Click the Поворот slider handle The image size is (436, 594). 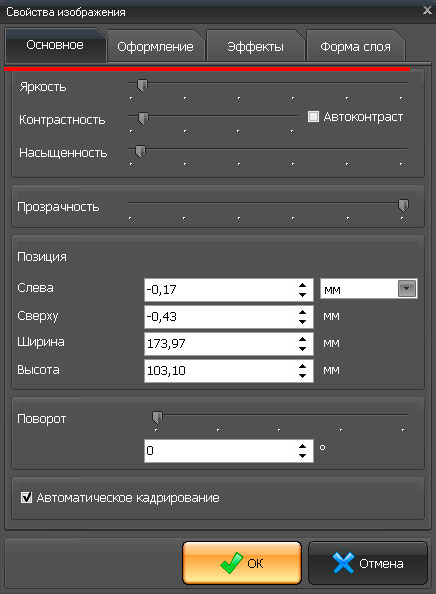point(157,418)
